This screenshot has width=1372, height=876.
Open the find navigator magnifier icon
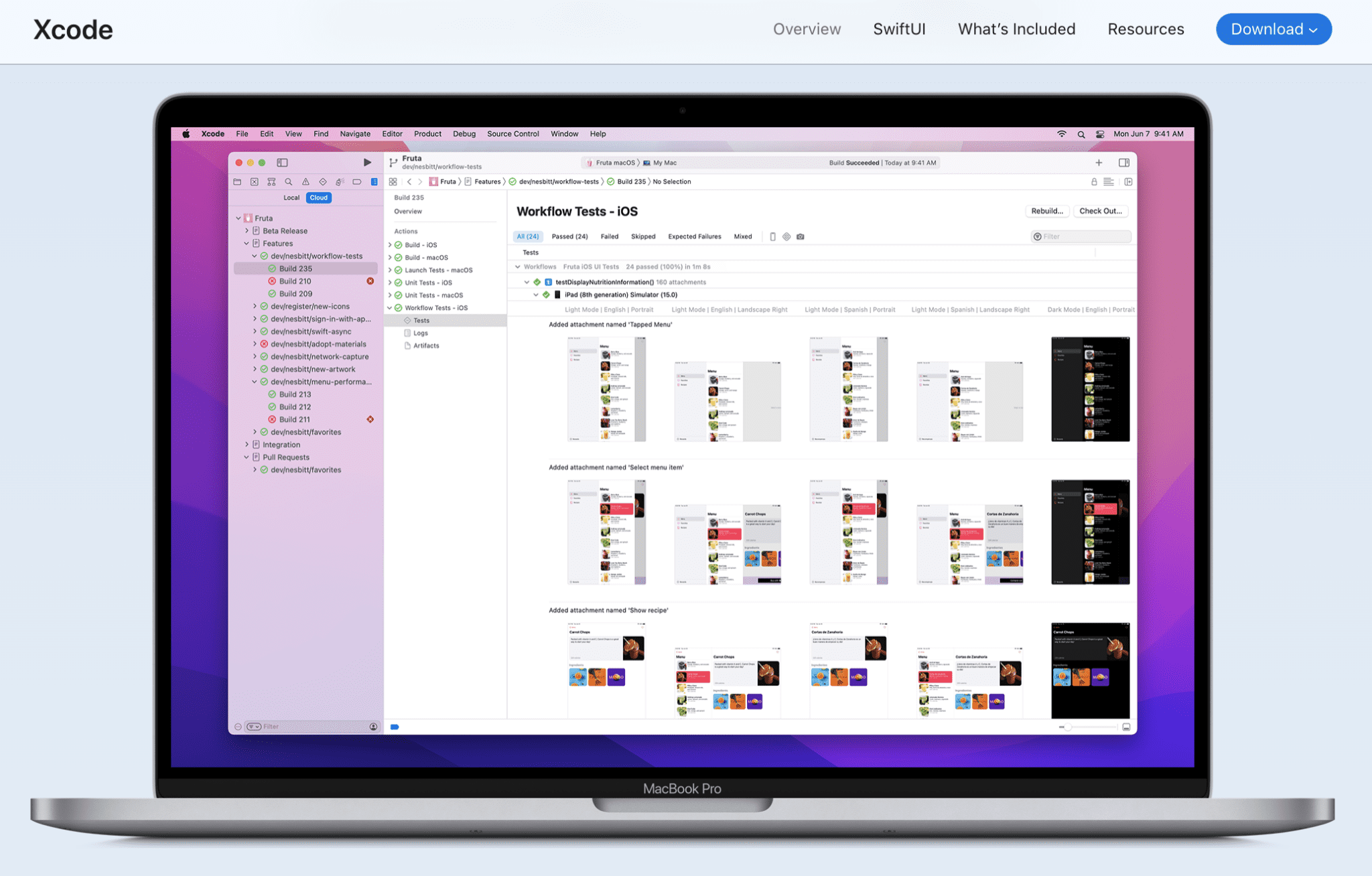pos(289,181)
